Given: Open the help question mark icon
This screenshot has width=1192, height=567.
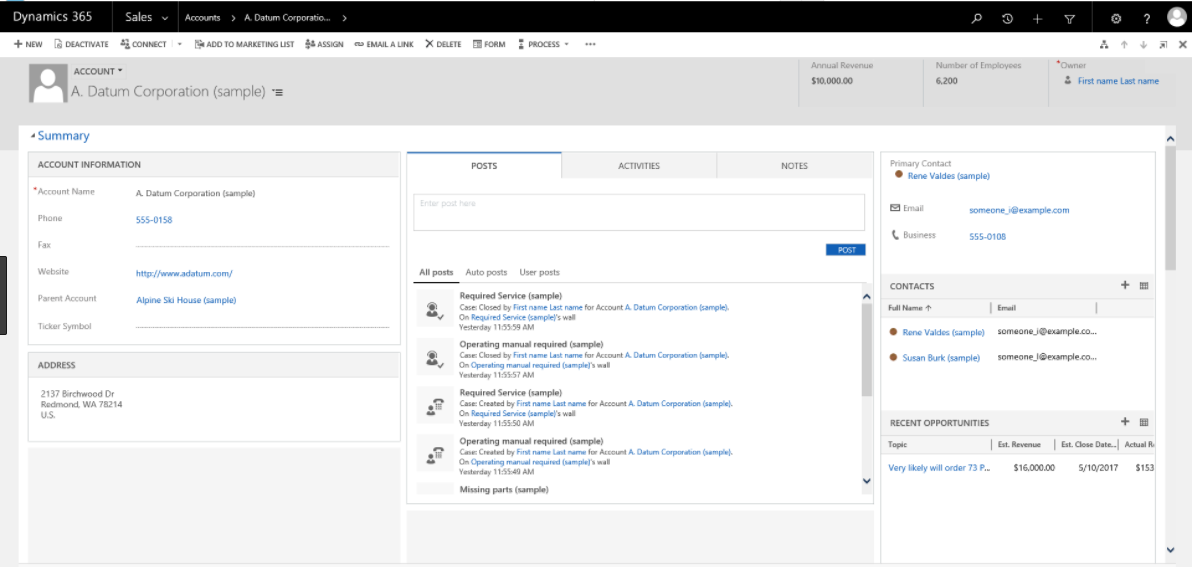Looking at the screenshot, I should point(1147,18).
